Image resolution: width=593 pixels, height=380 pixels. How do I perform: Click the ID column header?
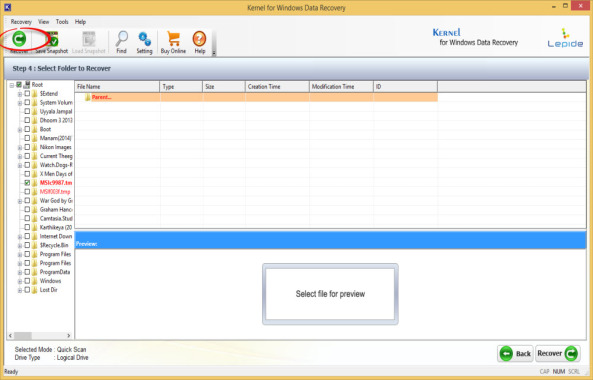405,87
